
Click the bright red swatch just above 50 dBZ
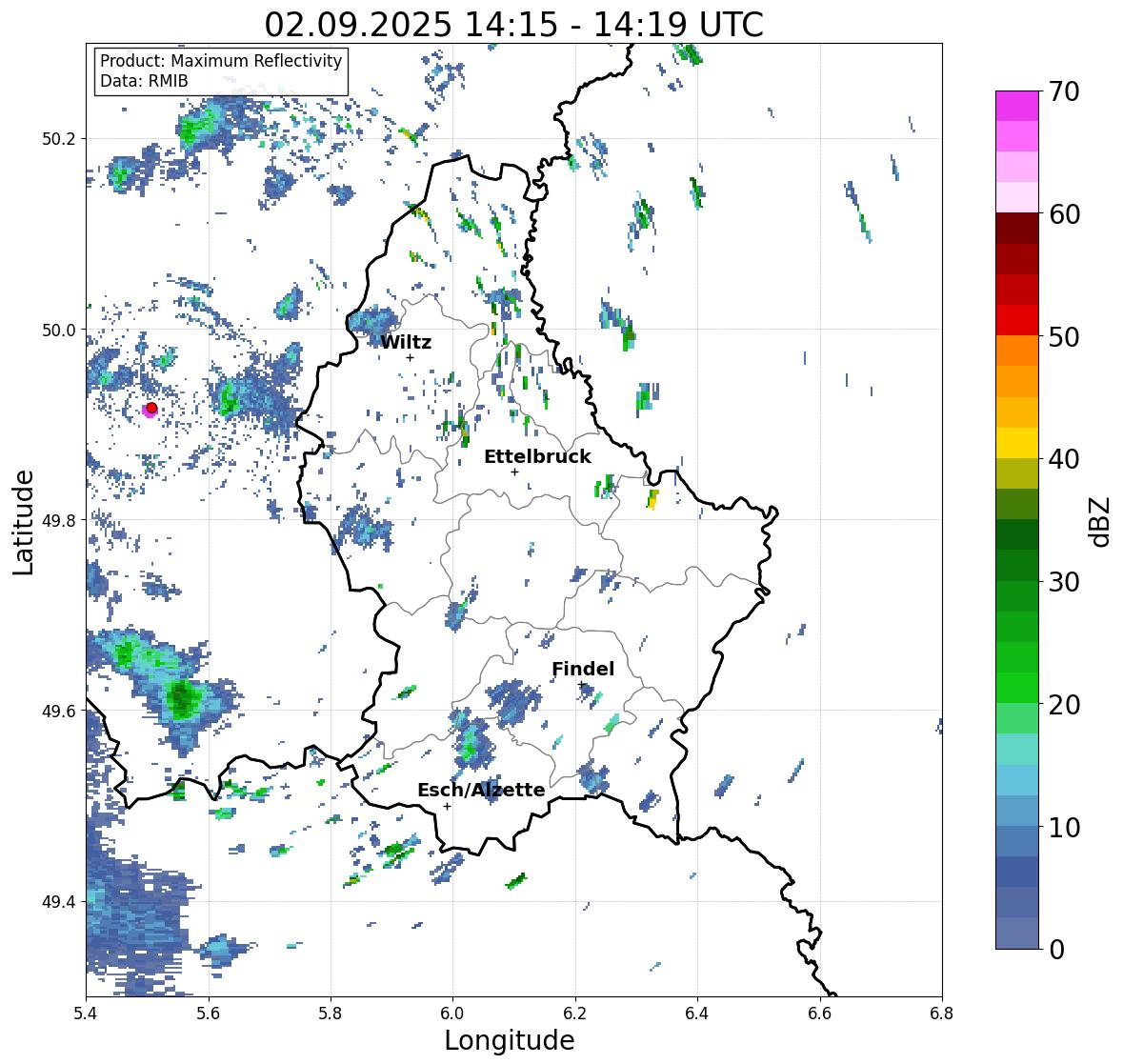(1017, 320)
